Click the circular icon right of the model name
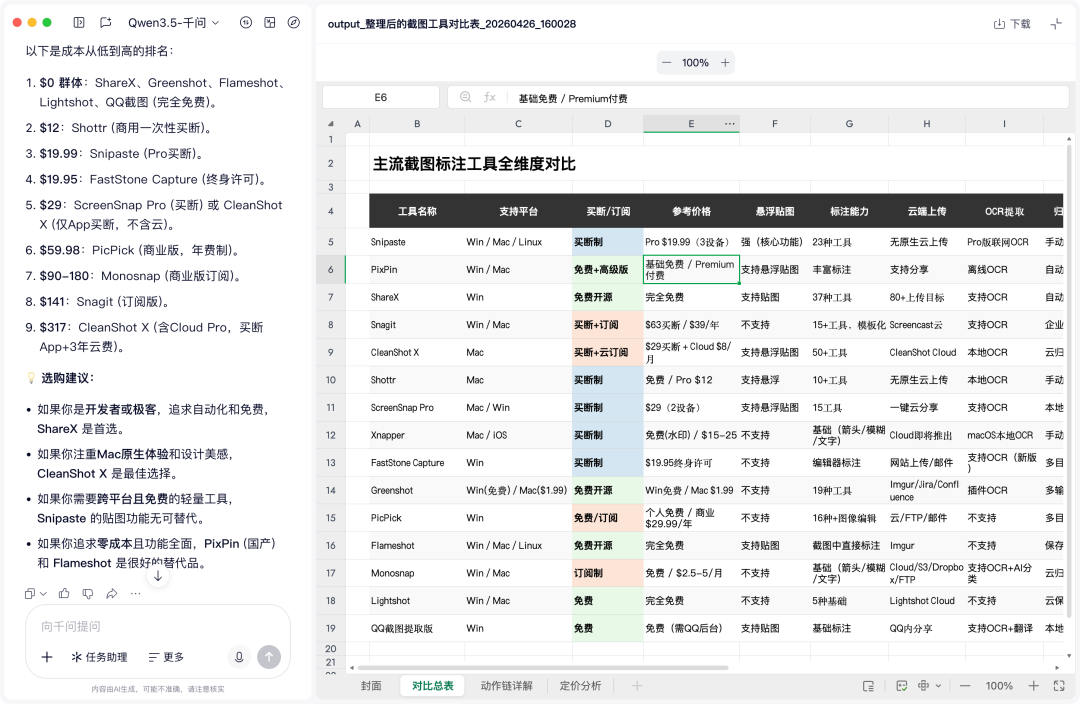The image size is (1080, 704). (246, 23)
